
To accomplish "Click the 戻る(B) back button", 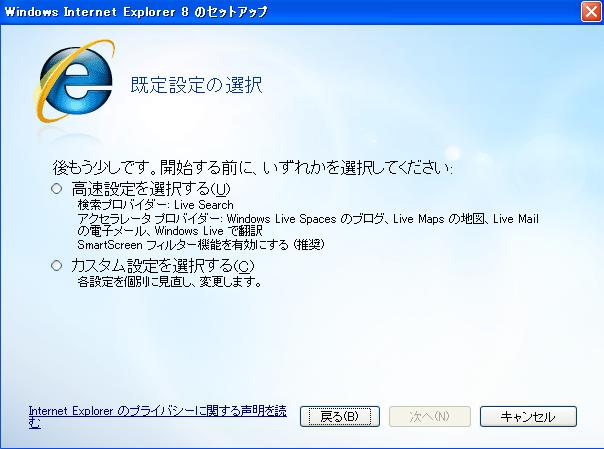I will (340, 417).
